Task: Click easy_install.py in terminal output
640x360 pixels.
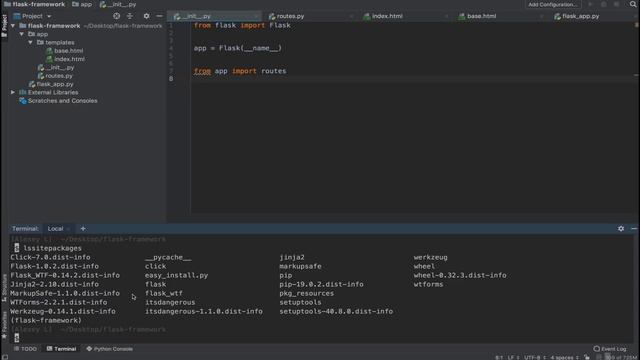Action: tap(176, 276)
